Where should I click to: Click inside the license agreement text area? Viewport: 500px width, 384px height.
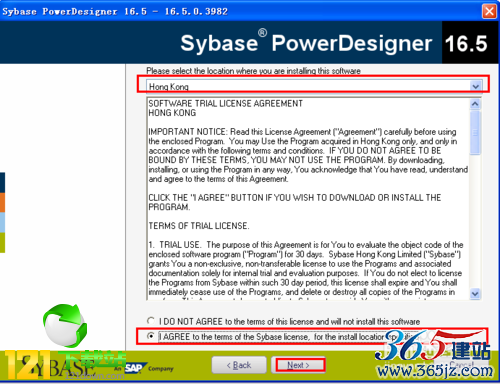tap(308, 199)
